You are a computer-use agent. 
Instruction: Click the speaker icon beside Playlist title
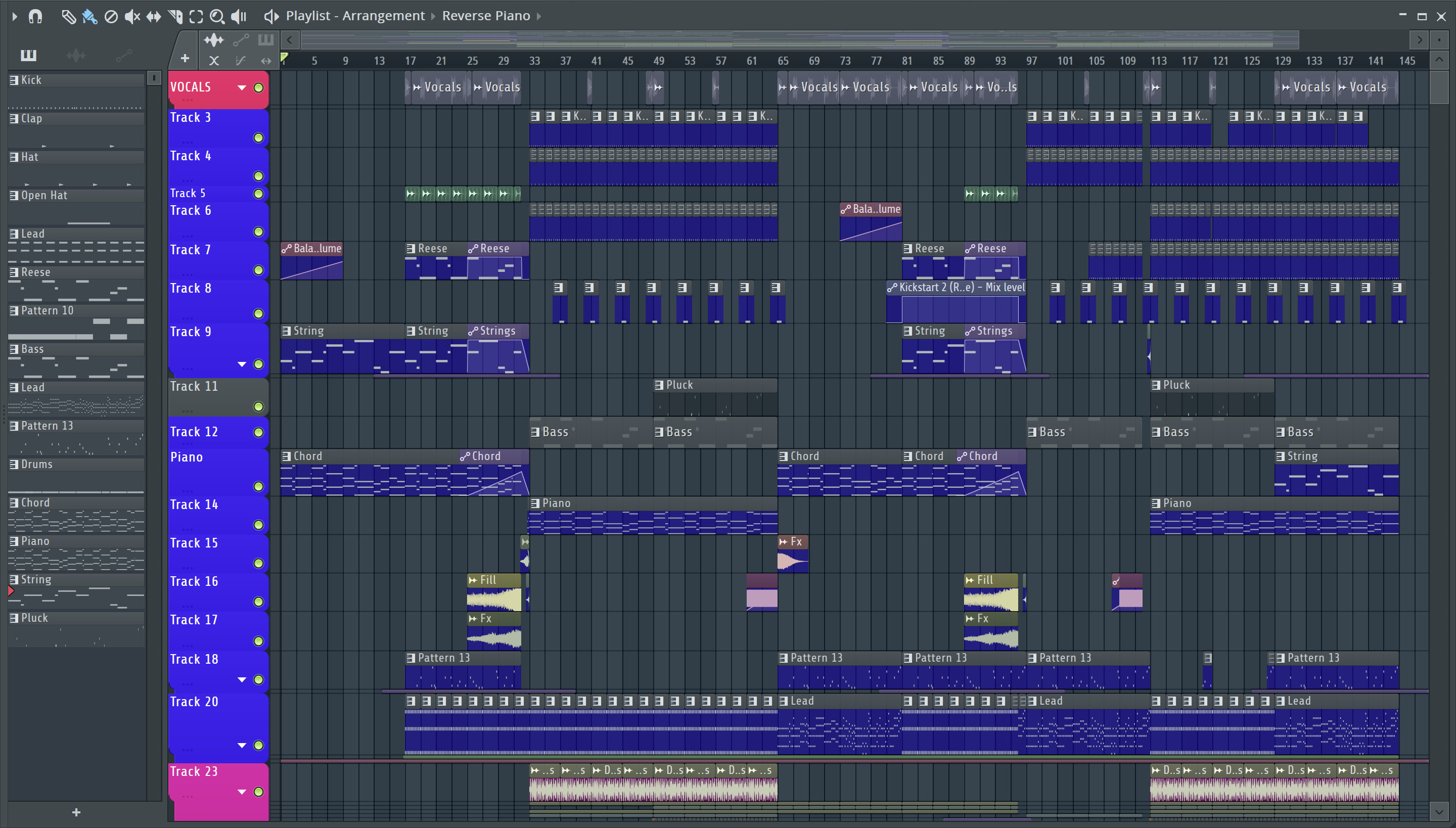pos(271,17)
